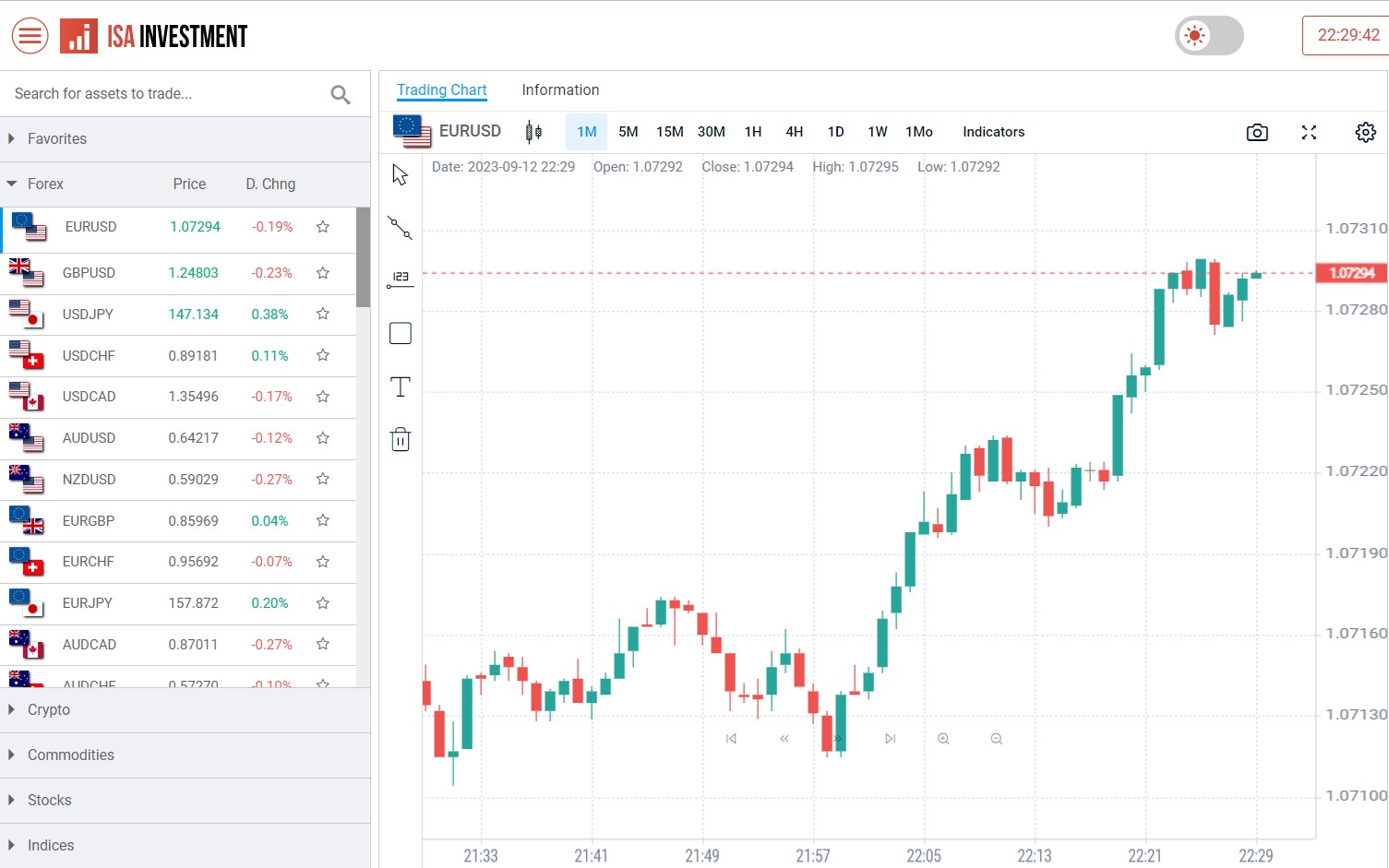
Task: Select the EURGBP row
Action: click(x=178, y=521)
